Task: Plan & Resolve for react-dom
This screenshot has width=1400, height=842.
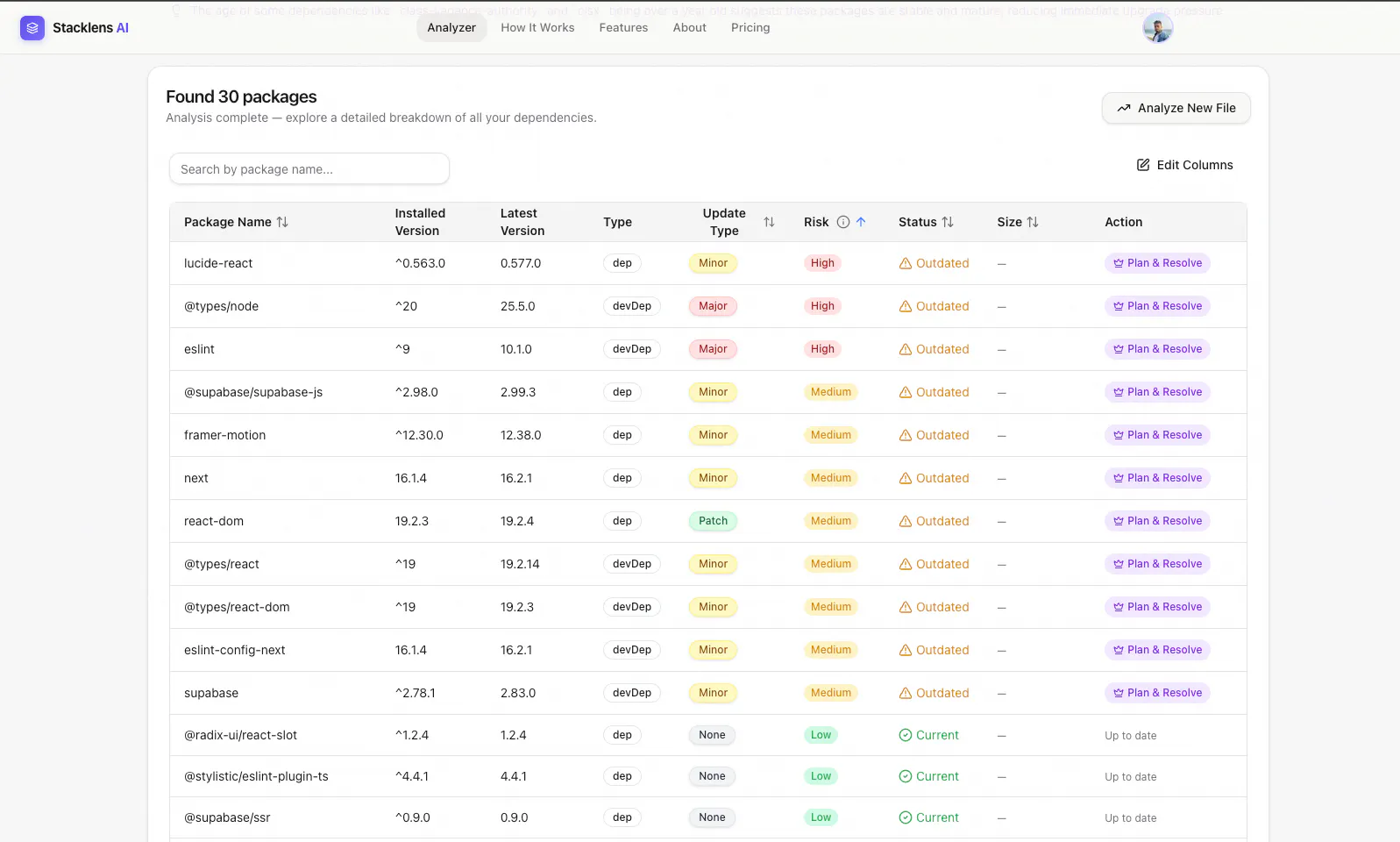Action: point(1157,521)
